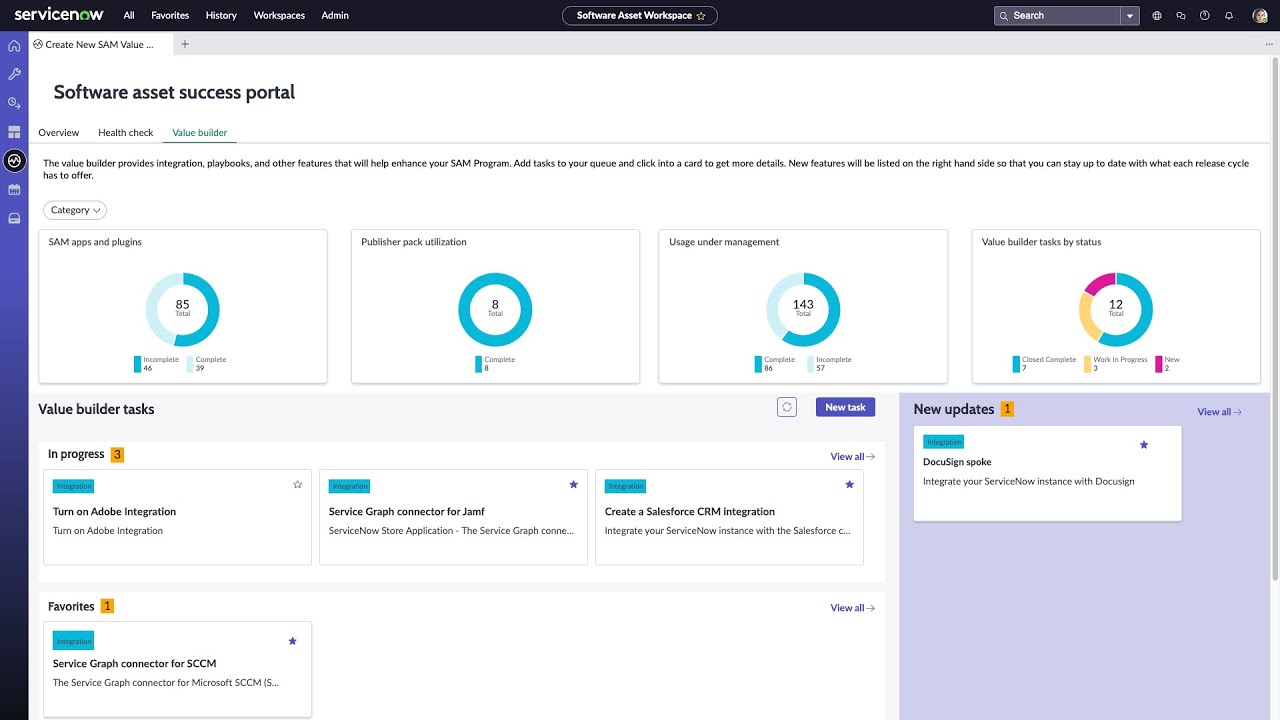
Task: Click the SAM apps and plugins donut chart
Action: 182,309
